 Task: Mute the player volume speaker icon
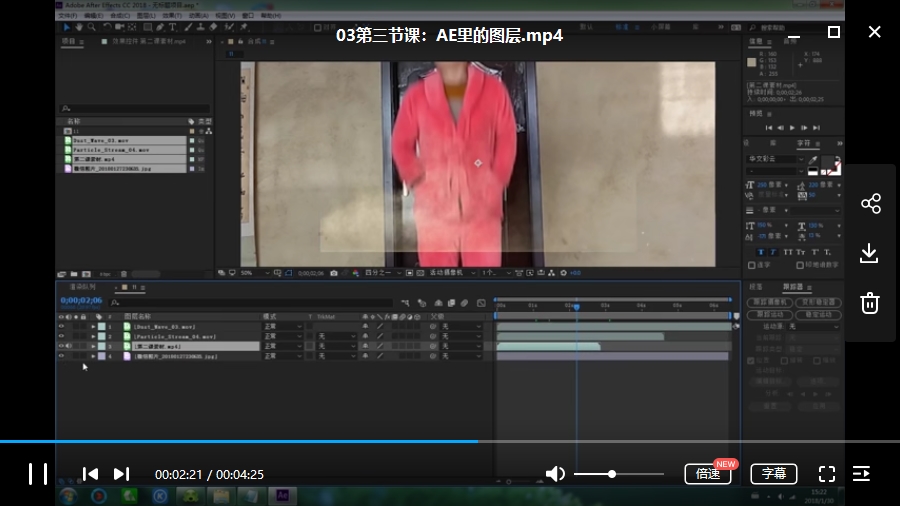(x=555, y=474)
